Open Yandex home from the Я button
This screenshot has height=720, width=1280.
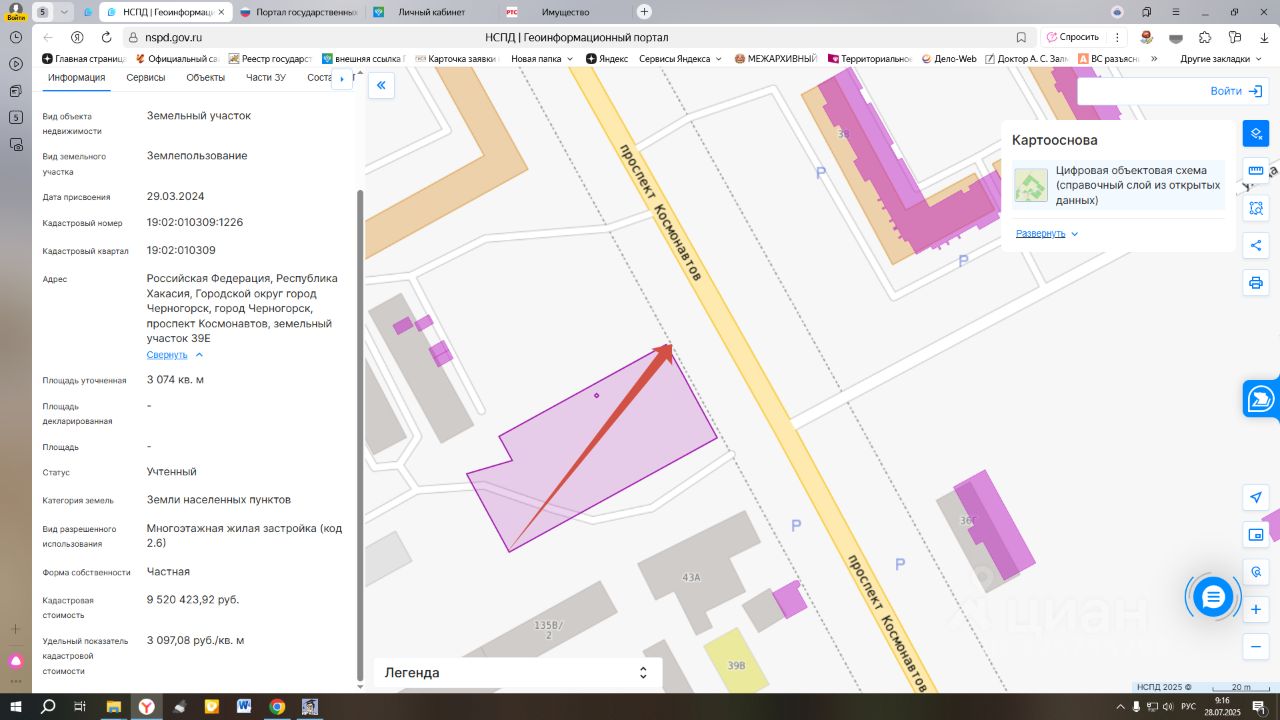point(77,37)
